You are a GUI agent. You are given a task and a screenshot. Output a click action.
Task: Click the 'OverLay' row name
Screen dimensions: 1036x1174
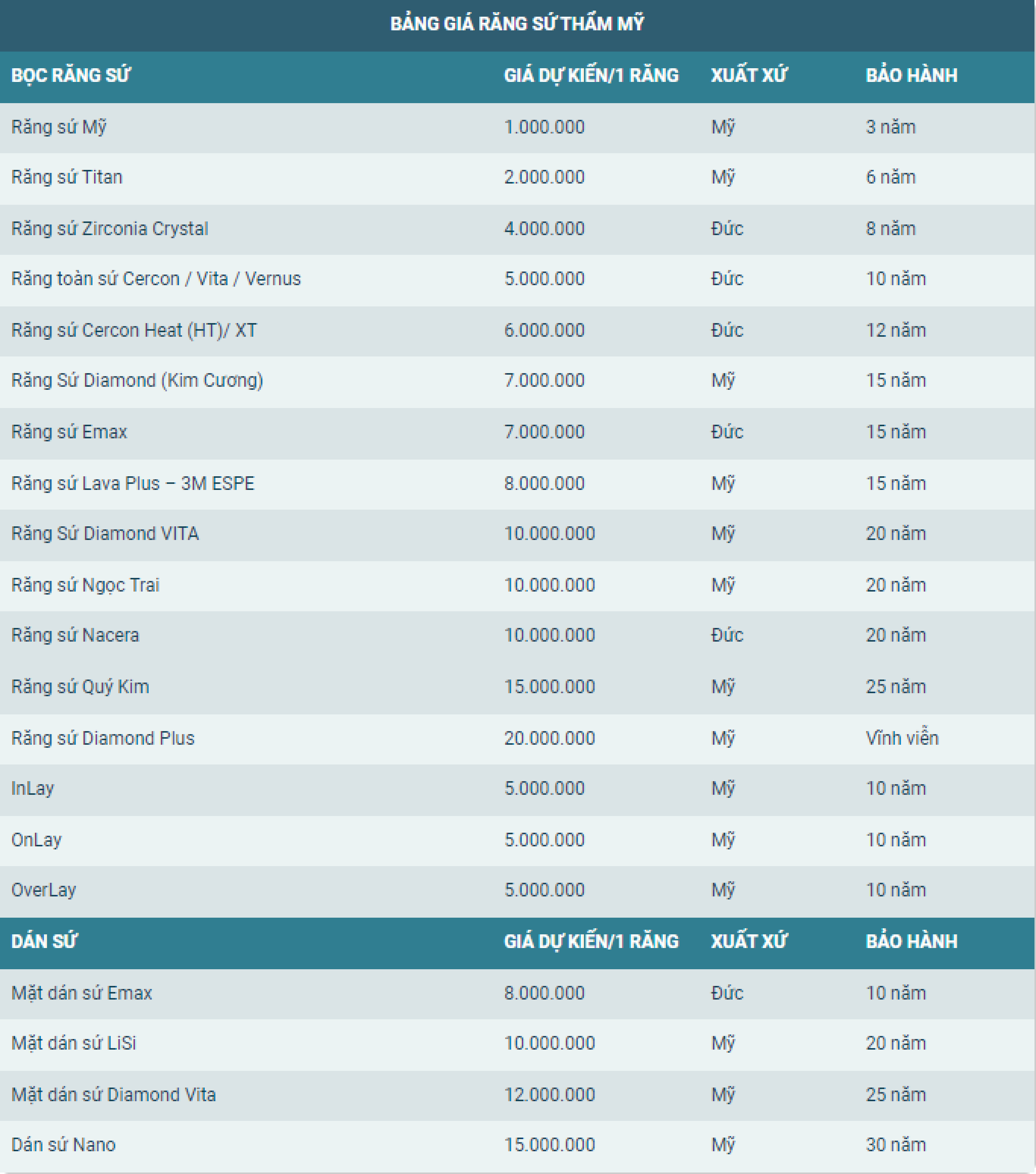pos(44,890)
